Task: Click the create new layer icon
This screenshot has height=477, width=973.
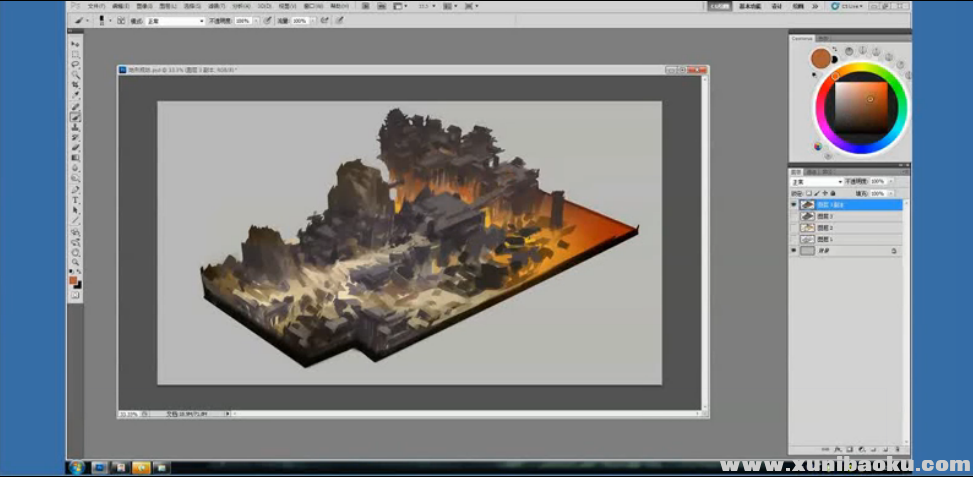Action: pyautogui.click(x=884, y=450)
